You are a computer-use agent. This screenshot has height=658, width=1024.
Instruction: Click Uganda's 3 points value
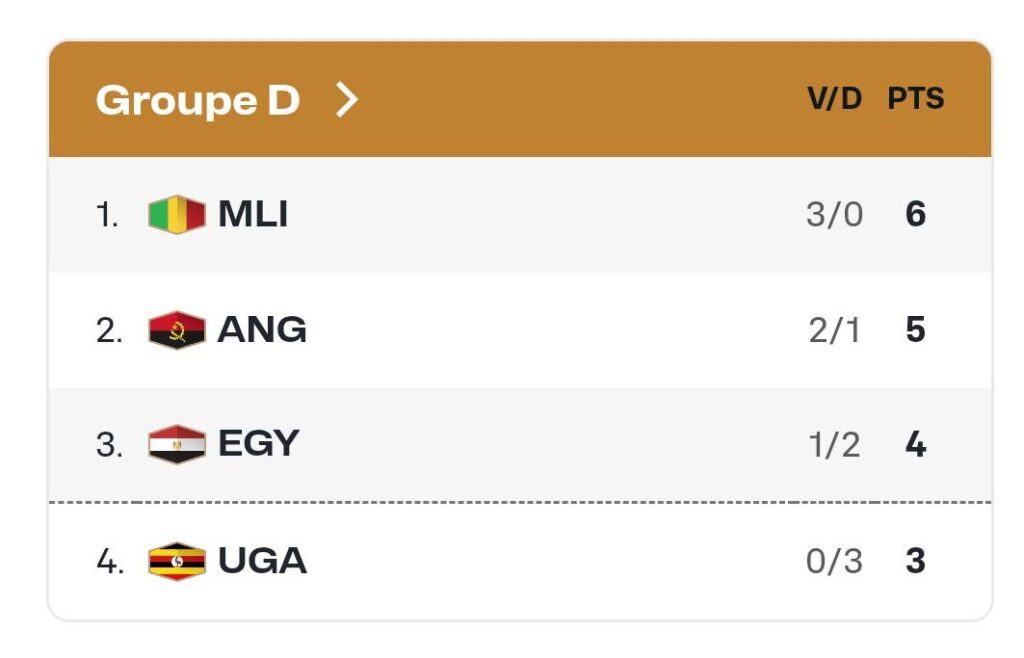[915, 561]
